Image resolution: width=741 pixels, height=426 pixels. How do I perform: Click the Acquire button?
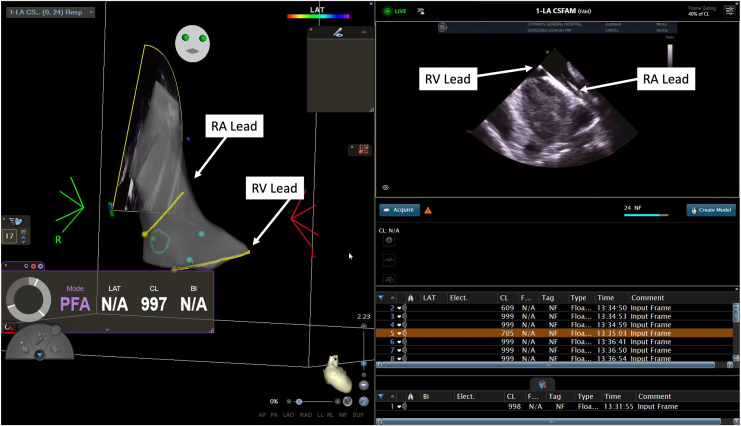tap(399, 210)
